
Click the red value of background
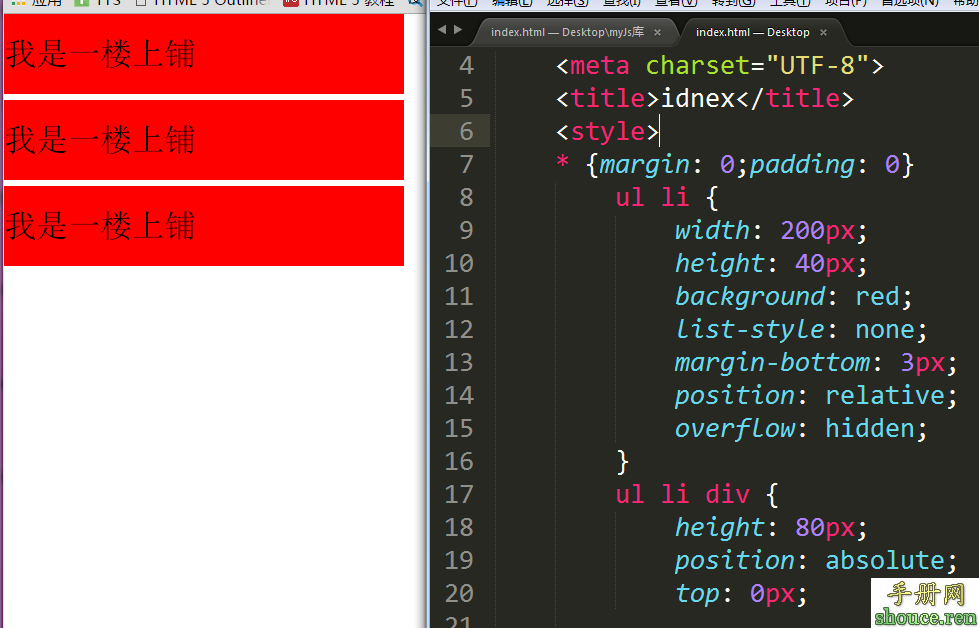[877, 297]
